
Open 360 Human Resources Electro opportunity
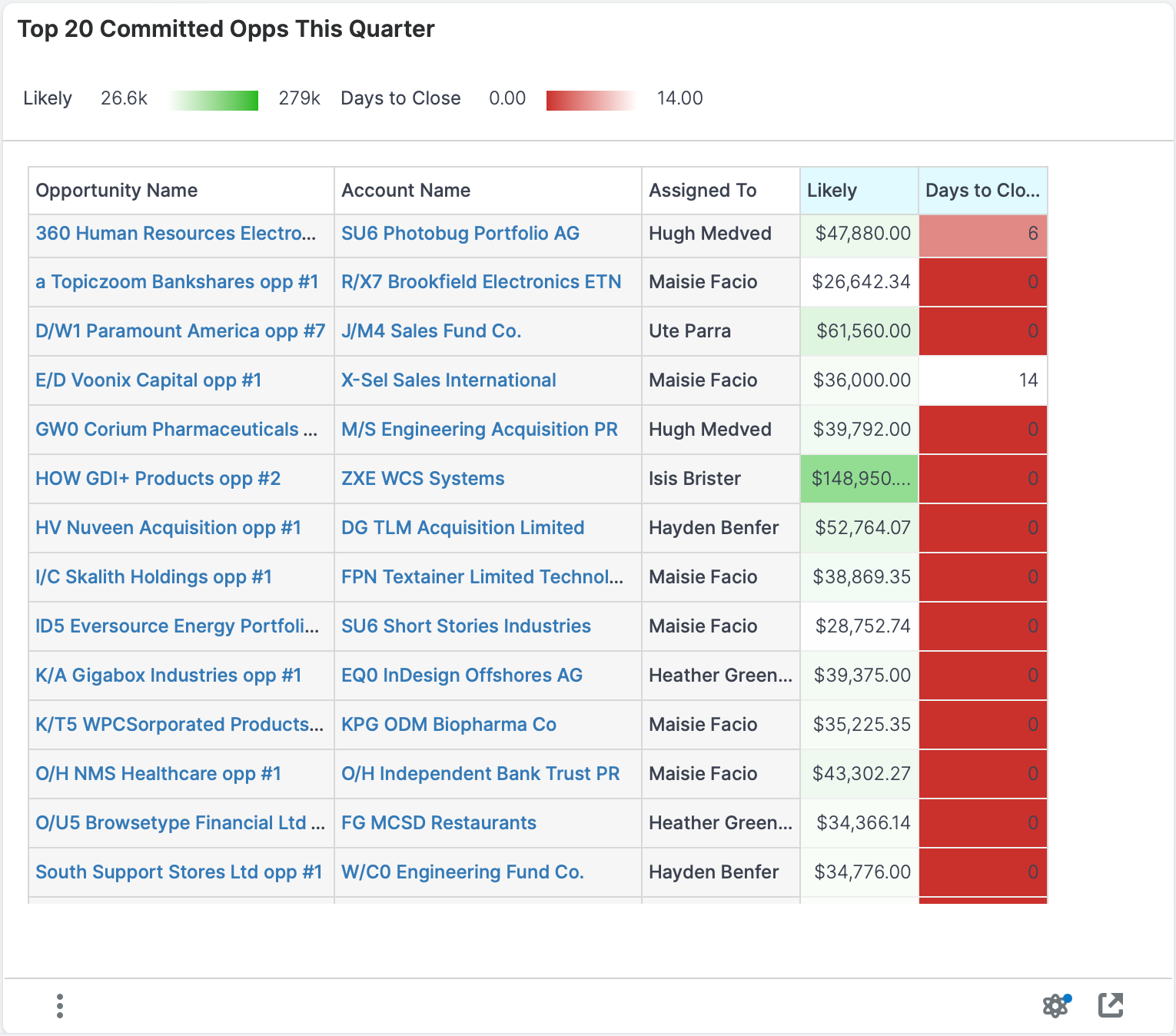click(x=176, y=234)
